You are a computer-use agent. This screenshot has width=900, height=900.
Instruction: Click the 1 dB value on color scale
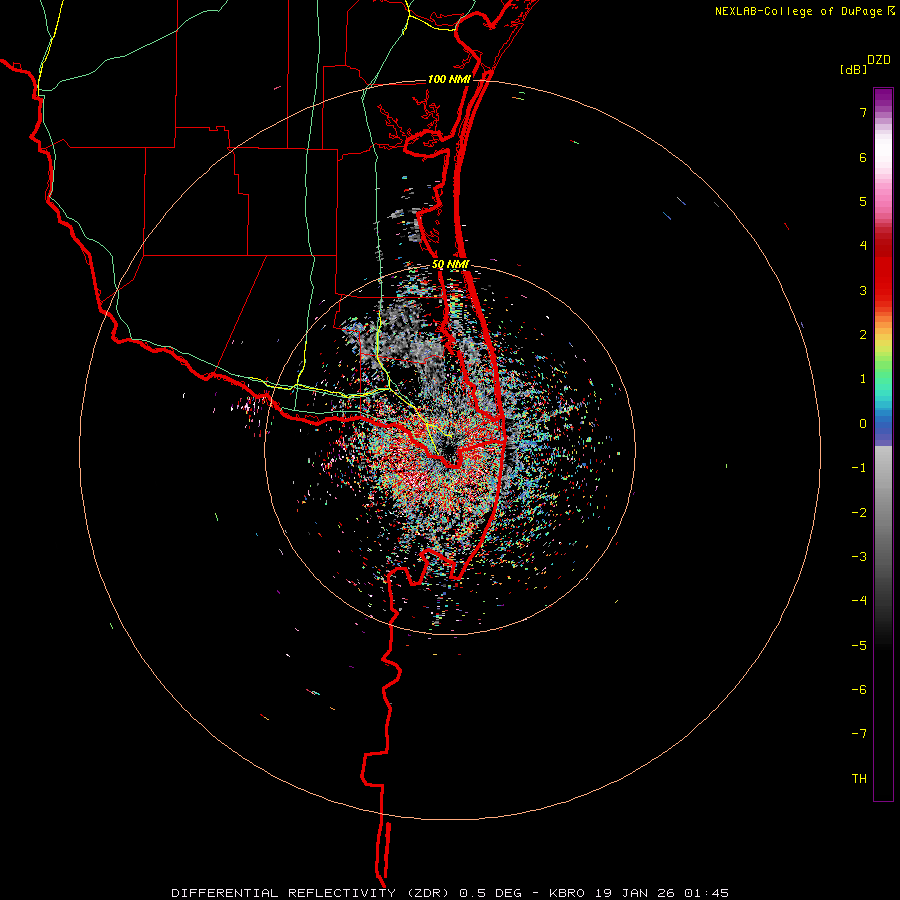pyautogui.click(x=863, y=379)
